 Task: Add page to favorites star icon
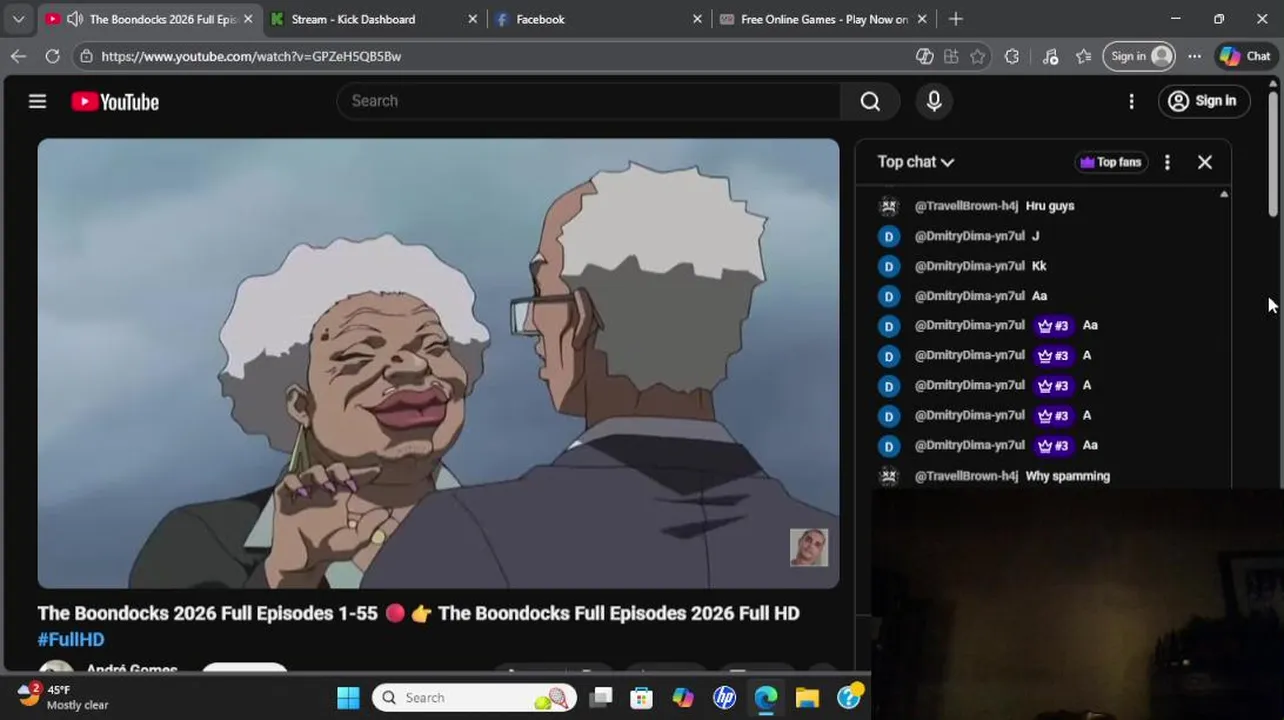978,56
